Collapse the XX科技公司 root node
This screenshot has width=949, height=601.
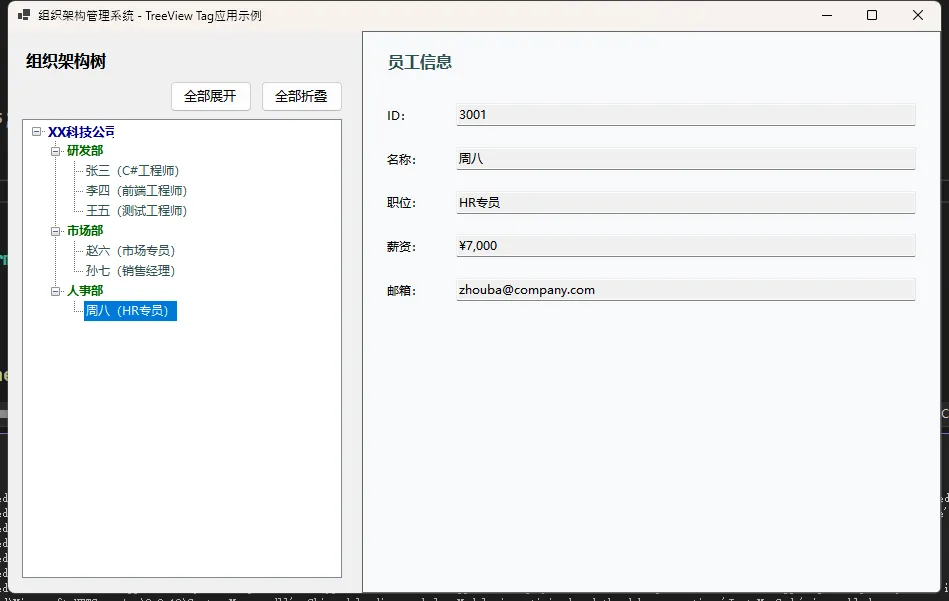(37, 131)
